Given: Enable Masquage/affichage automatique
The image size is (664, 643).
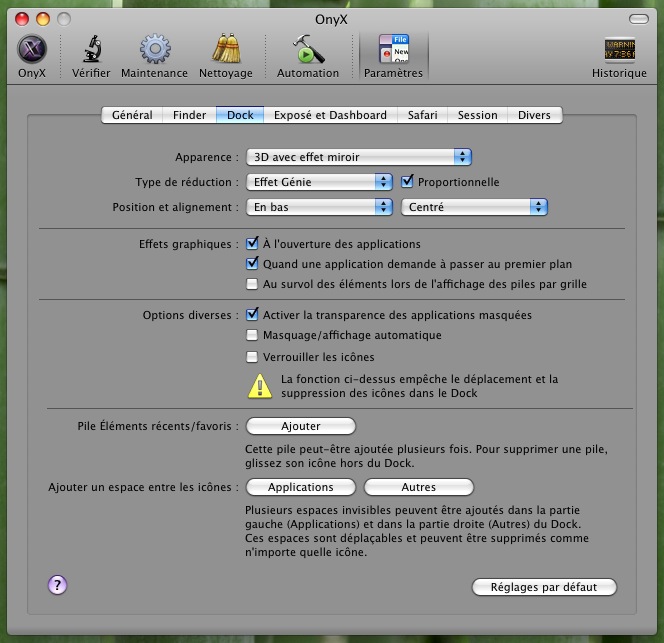Looking at the screenshot, I should click(252, 335).
